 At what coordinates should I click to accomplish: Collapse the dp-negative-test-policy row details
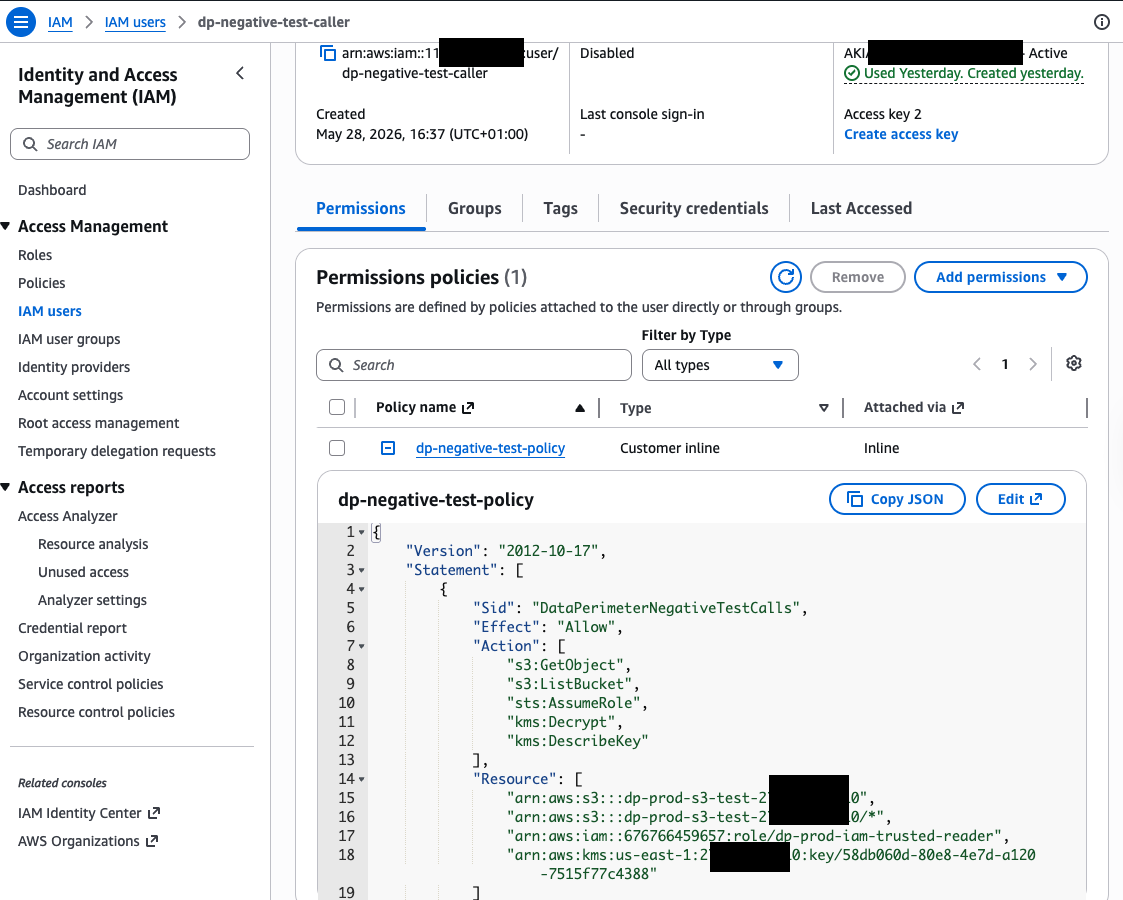(387, 448)
